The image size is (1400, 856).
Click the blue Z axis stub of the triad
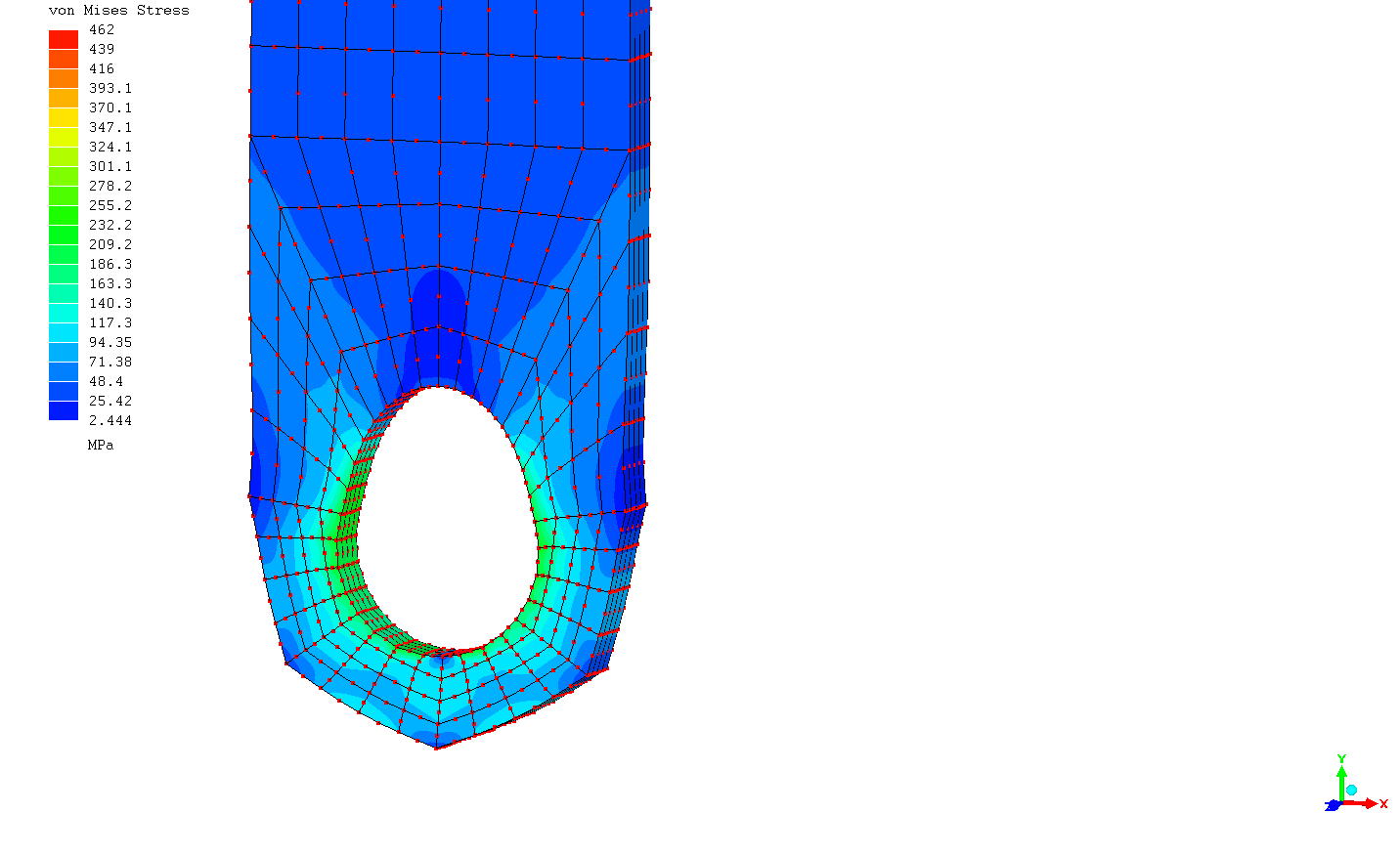(x=1332, y=806)
